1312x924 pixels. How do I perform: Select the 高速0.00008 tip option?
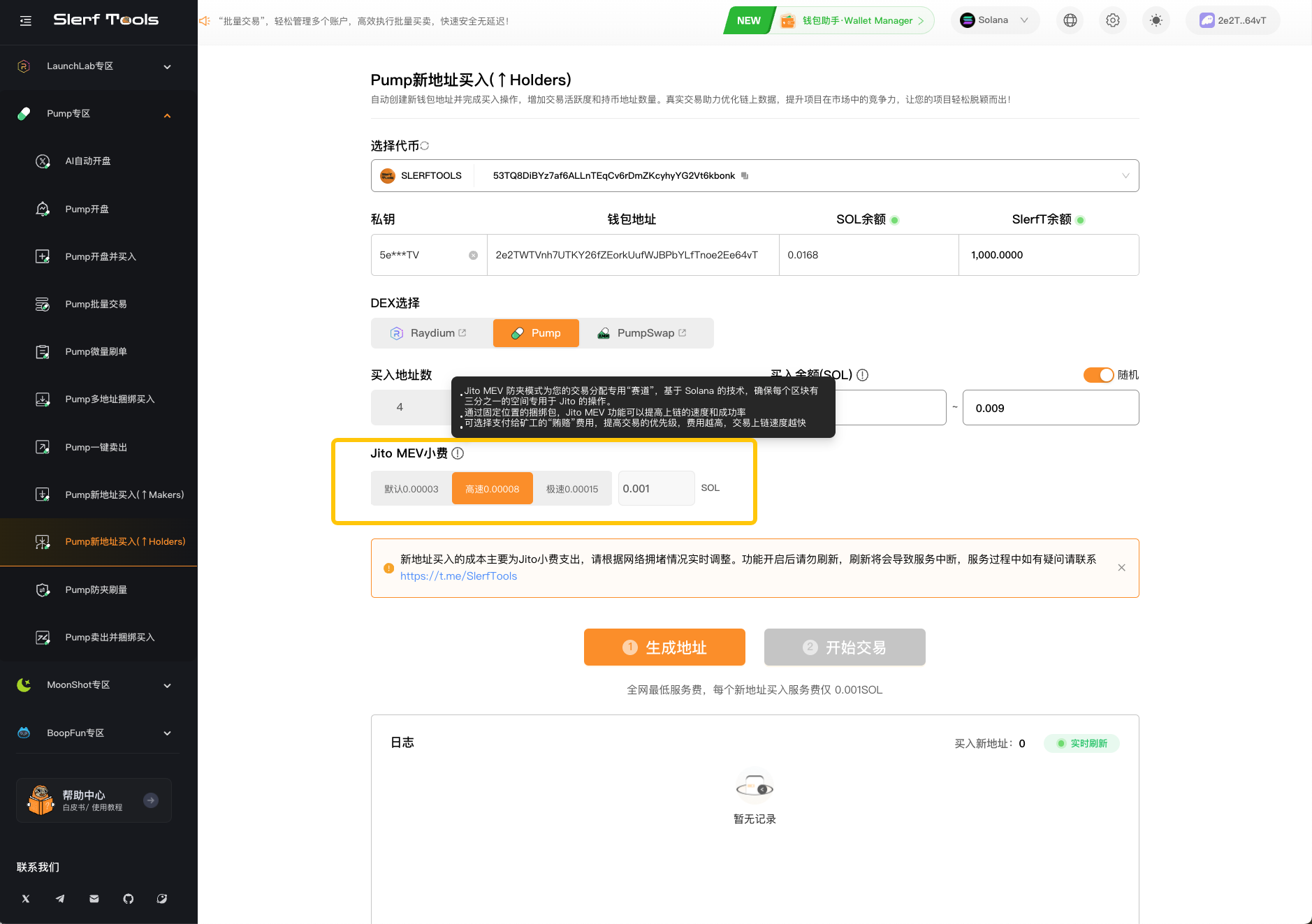(493, 489)
